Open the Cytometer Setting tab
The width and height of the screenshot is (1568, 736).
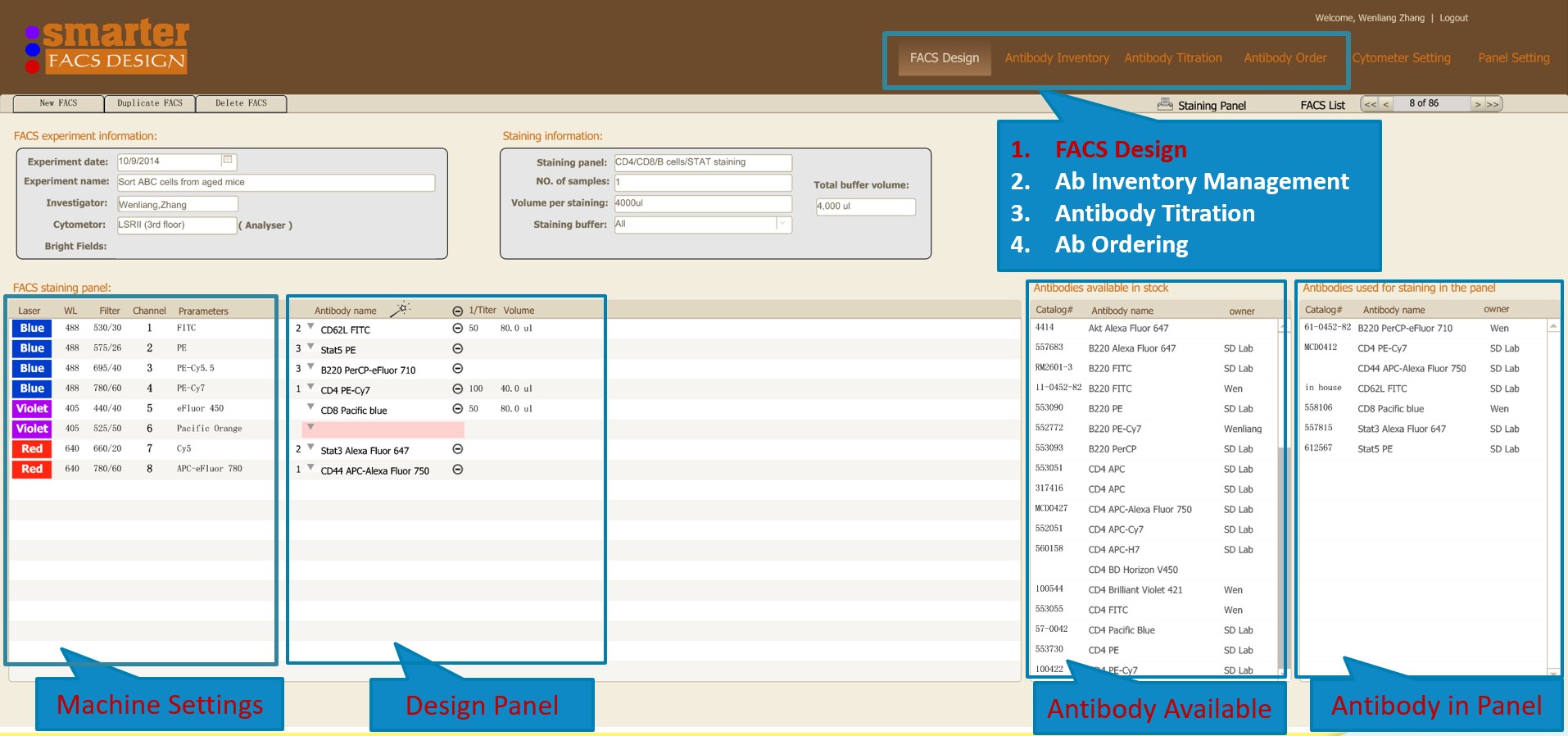click(x=1401, y=58)
